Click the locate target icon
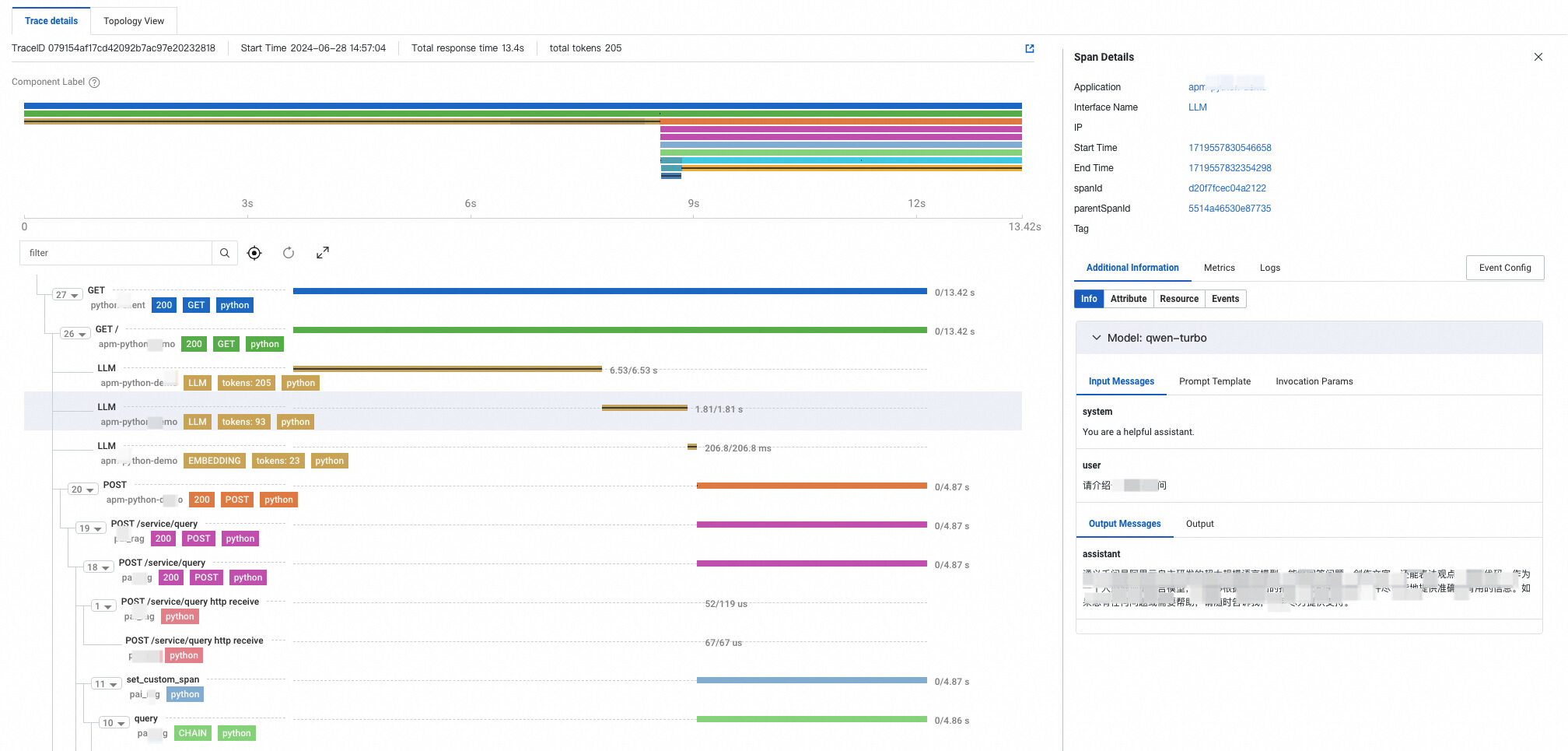 tap(254, 253)
